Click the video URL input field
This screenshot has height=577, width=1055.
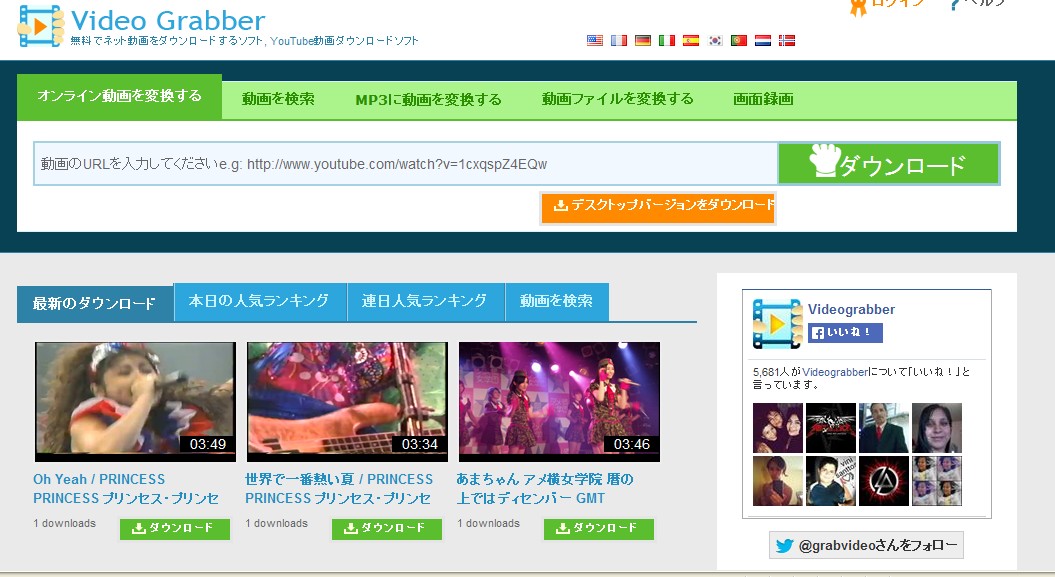coord(406,163)
